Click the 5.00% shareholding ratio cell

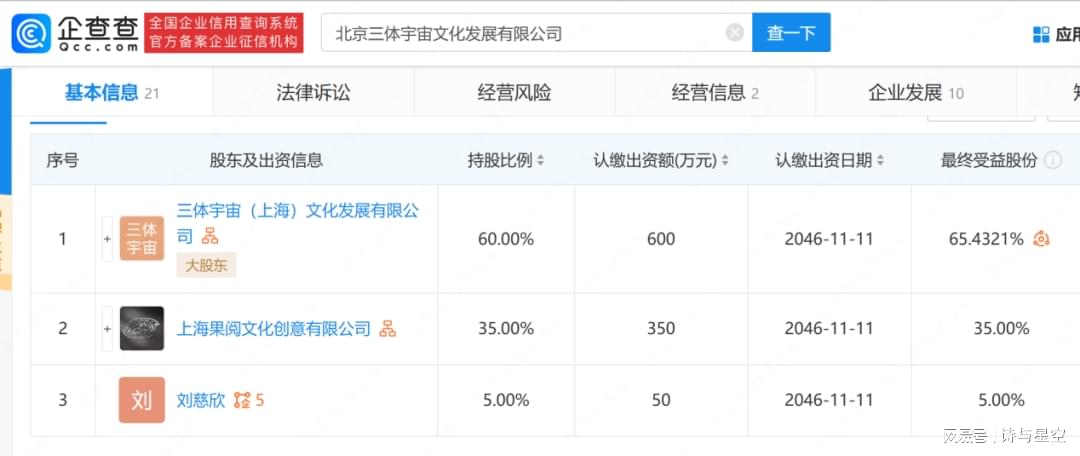(x=506, y=400)
